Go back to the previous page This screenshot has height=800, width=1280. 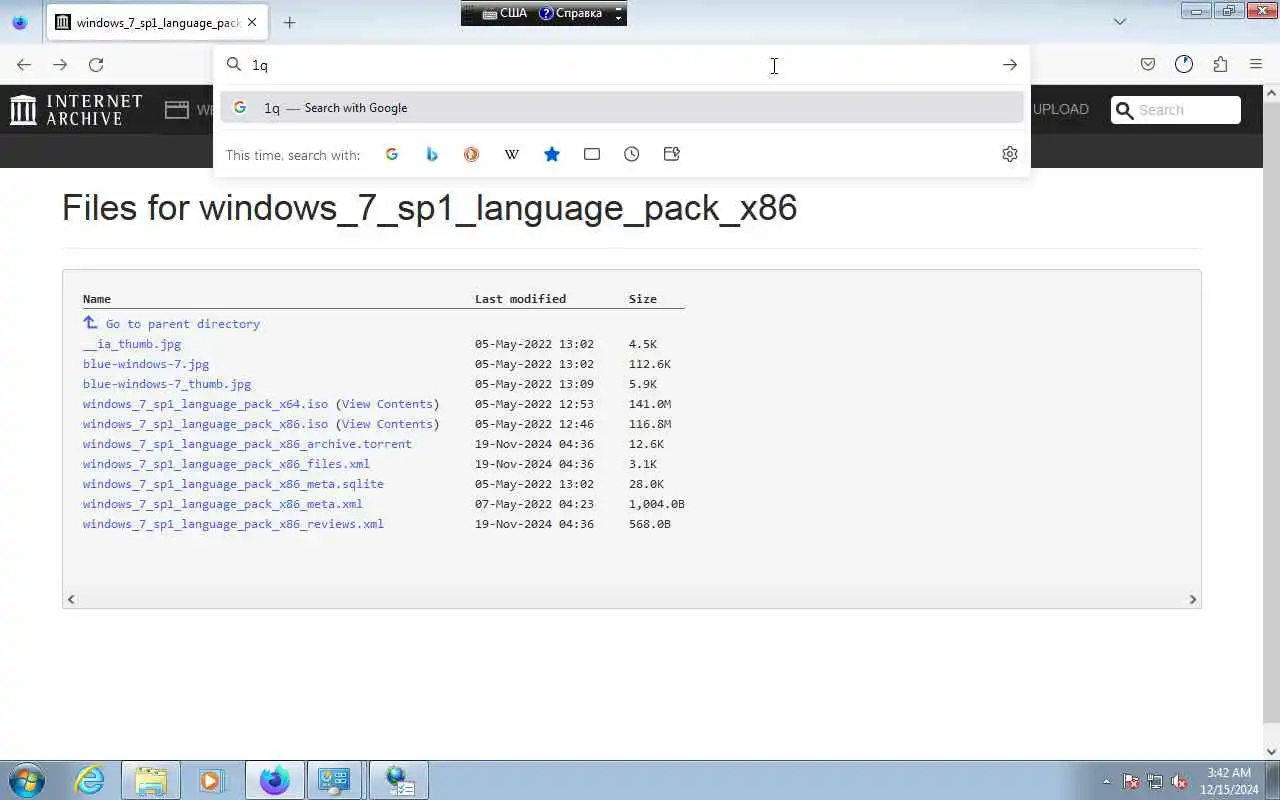pos(24,65)
